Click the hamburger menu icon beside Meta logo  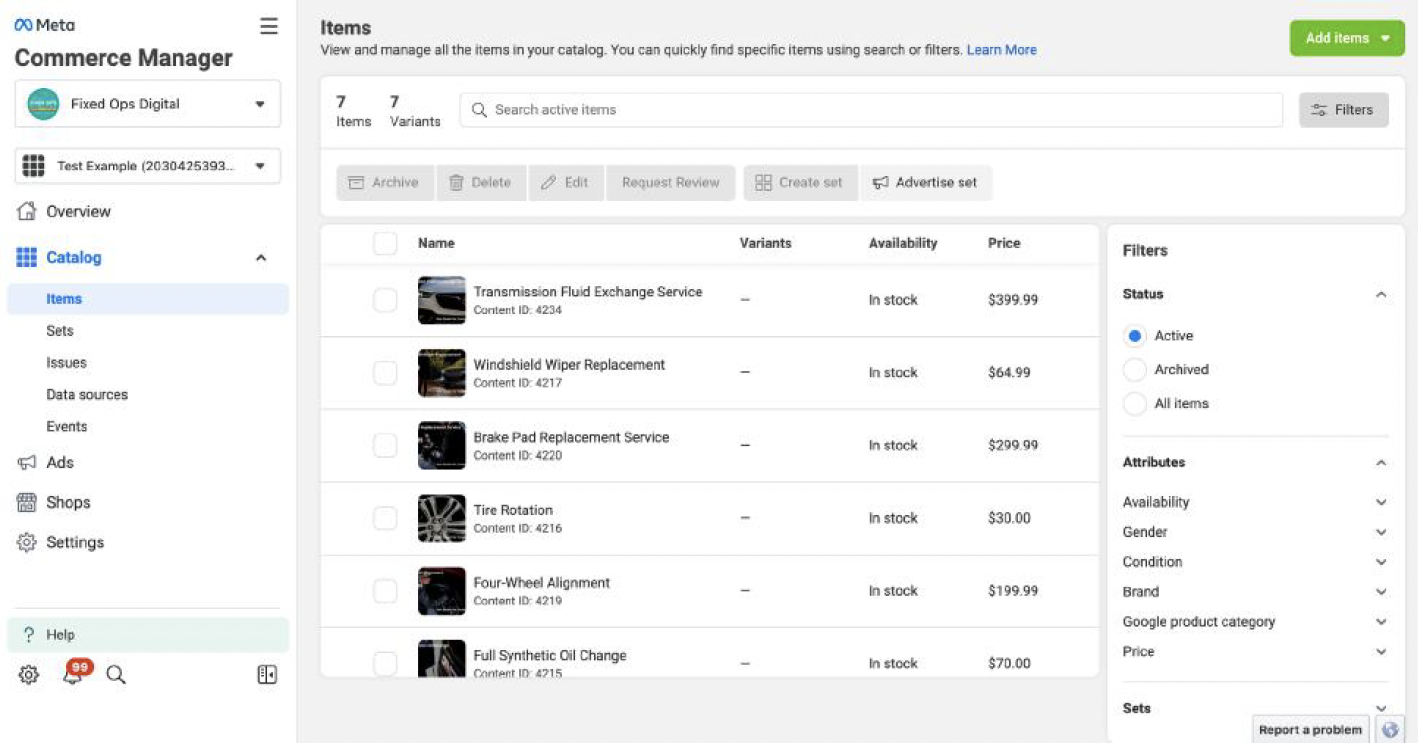269,27
